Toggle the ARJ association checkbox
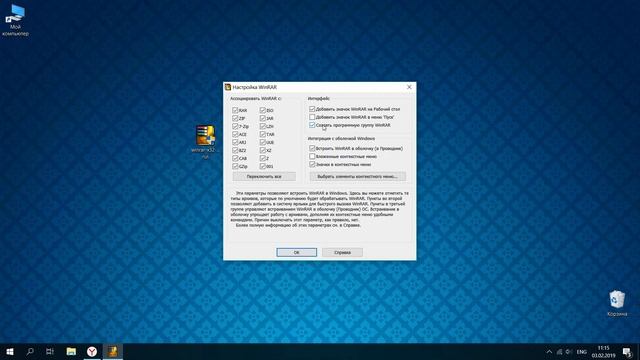 235,142
